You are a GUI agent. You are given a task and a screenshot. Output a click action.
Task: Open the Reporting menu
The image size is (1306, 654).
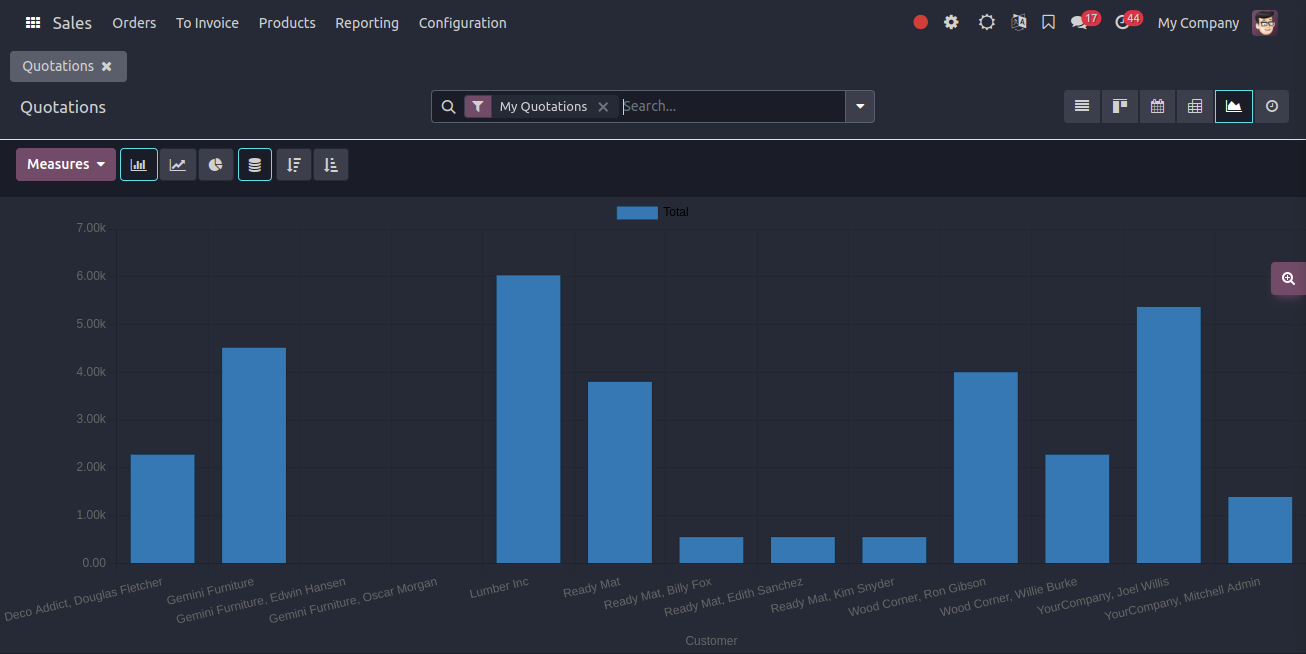tap(367, 22)
